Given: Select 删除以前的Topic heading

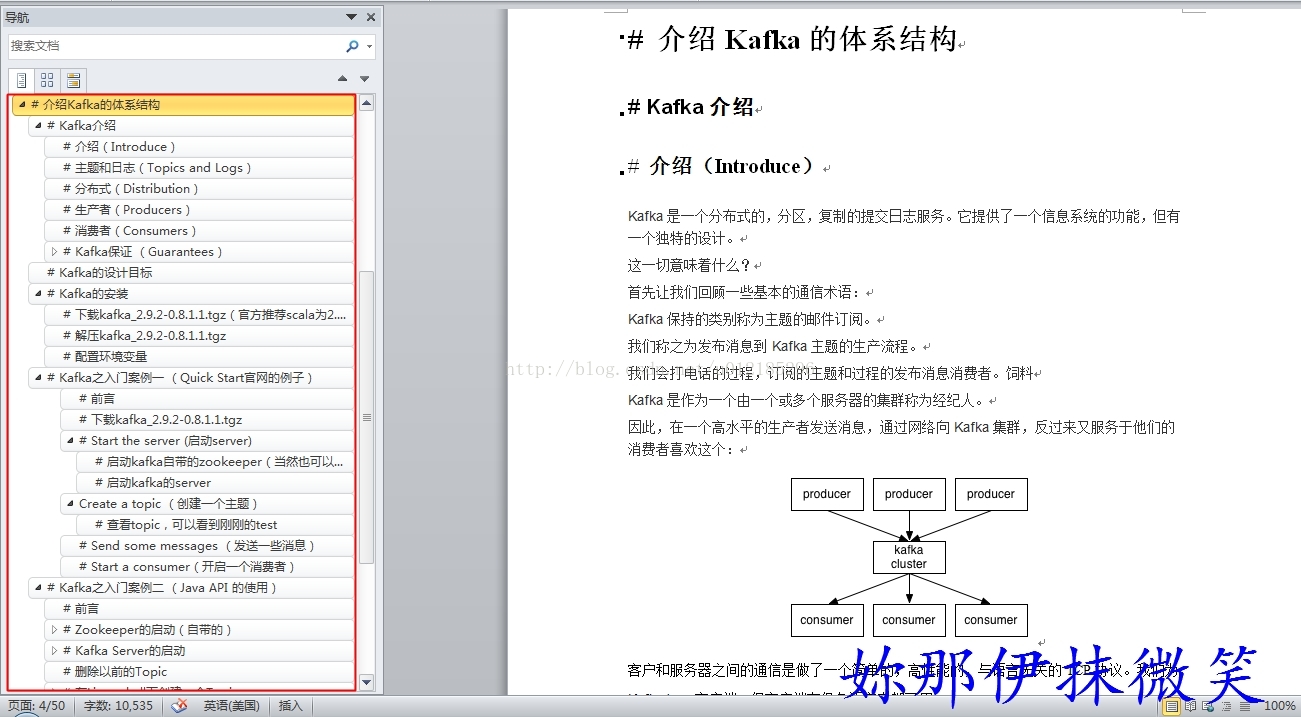Looking at the screenshot, I should pyautogui.click(x=199, y=672).
